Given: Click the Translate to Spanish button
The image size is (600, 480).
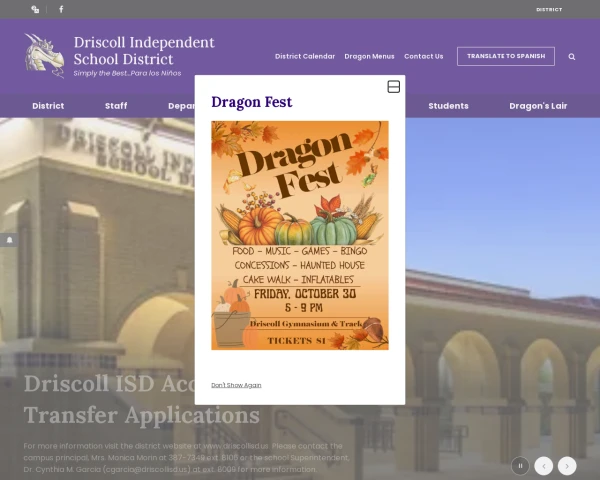Looking at the screenshot, I should pyautogui.click(x=506, y=56).
